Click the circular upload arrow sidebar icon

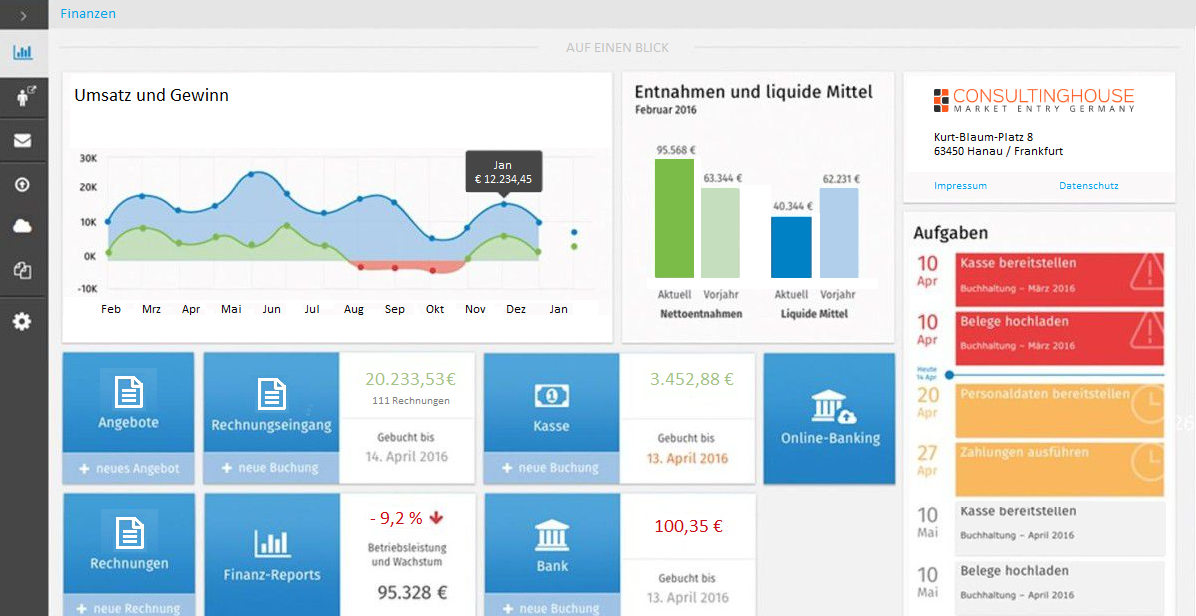pos(23,184)
